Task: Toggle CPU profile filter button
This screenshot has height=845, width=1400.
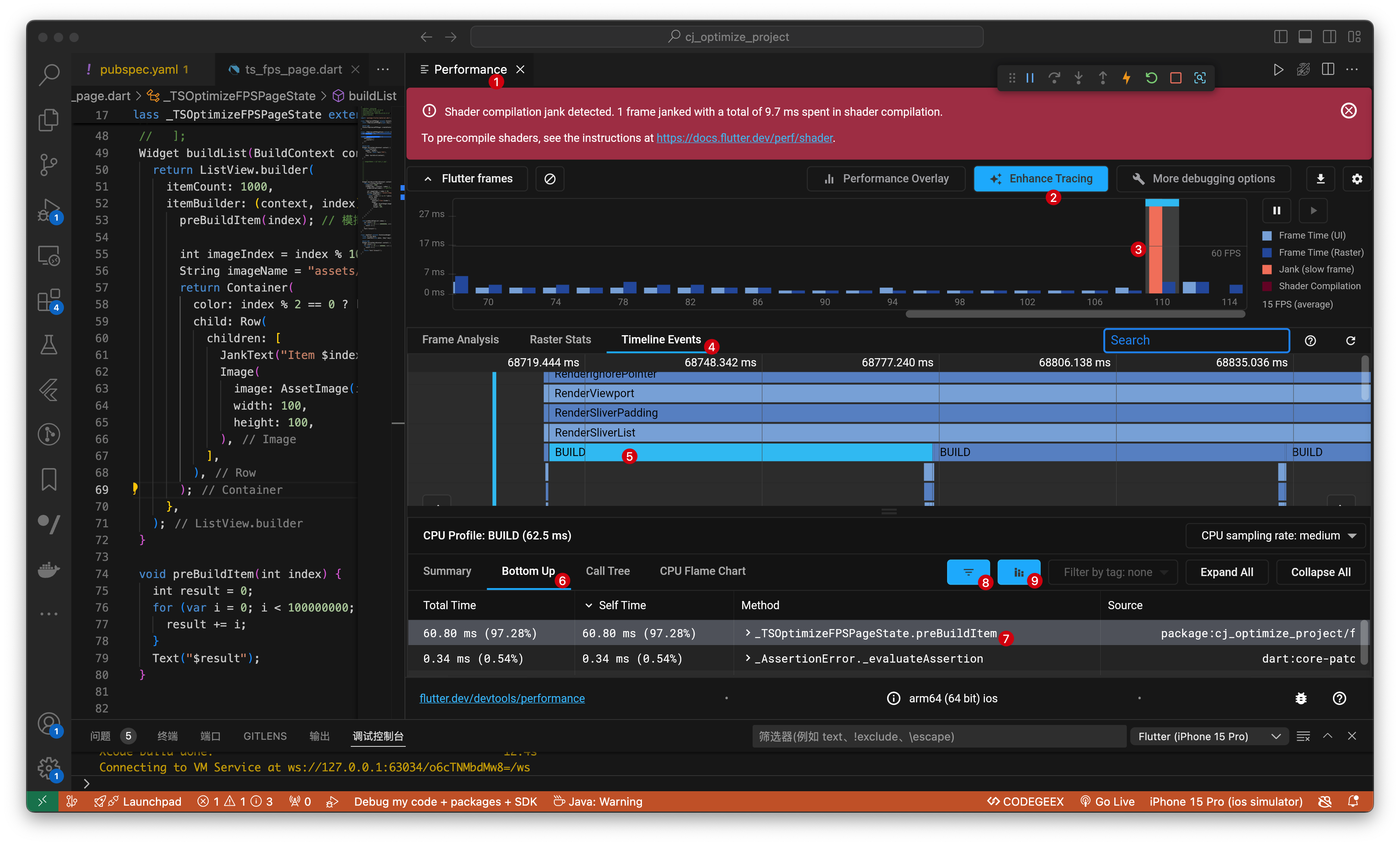Action: [x=968, y=572]
